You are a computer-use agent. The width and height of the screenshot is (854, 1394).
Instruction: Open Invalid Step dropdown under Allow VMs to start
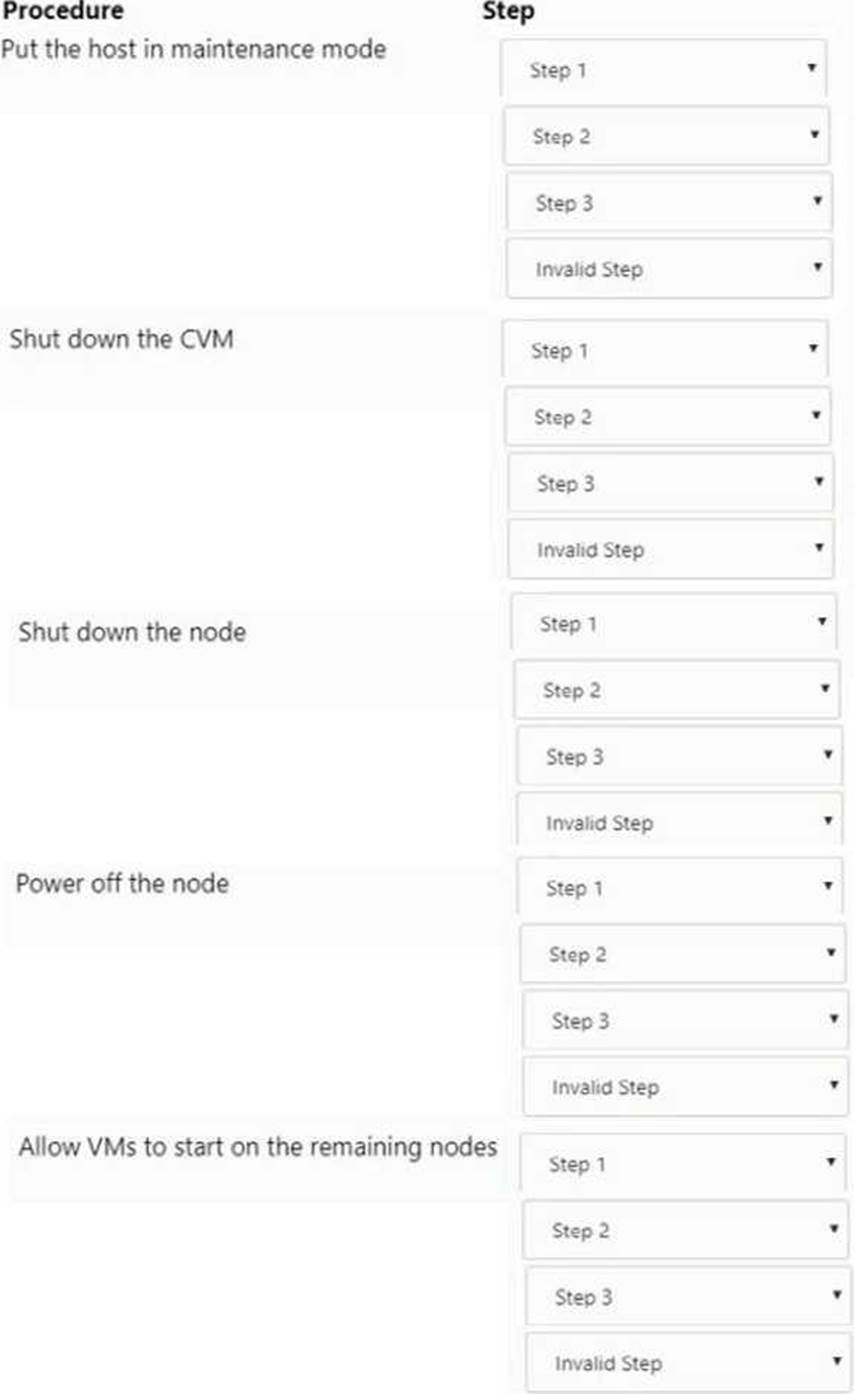[687, 1363]
